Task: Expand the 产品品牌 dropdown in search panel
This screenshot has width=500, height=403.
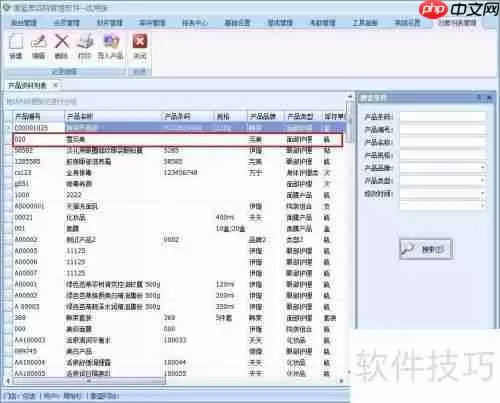Action: click(x=482, y=168)
